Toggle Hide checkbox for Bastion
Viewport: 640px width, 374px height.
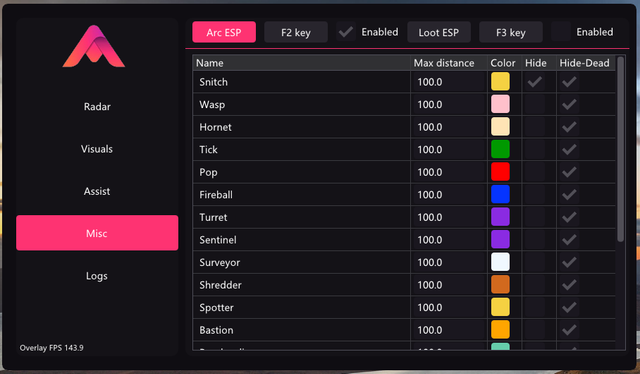[535, 329]
